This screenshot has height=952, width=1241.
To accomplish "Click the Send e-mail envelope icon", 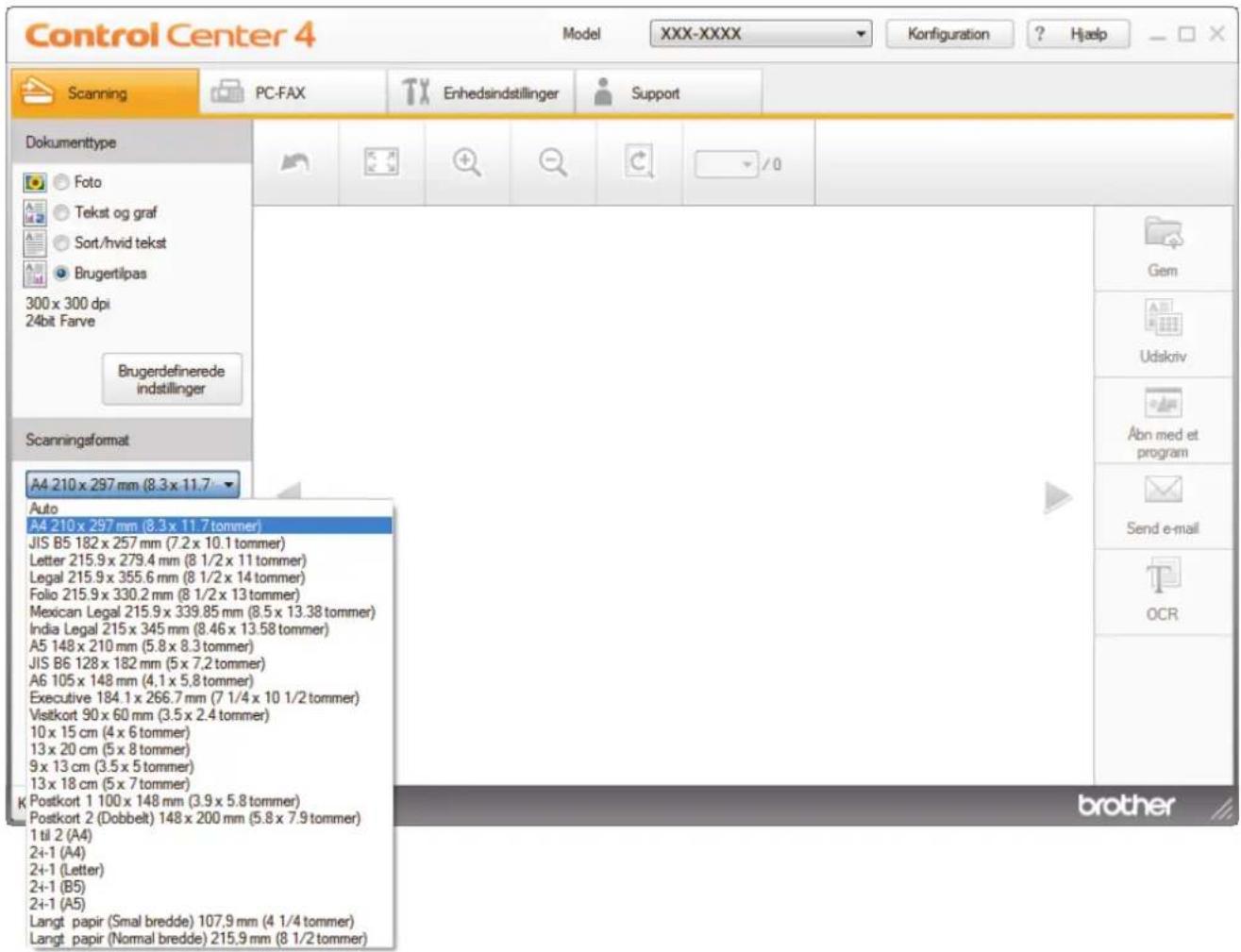I will tap(1163, 489).
